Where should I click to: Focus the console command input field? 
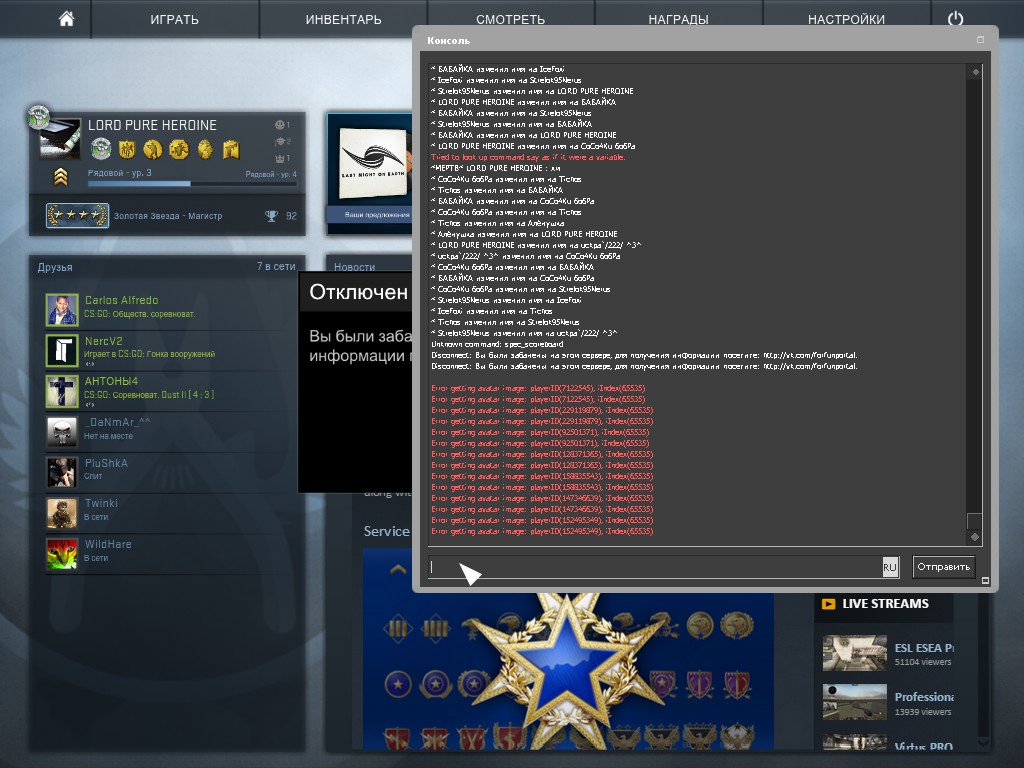click(x=655, y=567)
